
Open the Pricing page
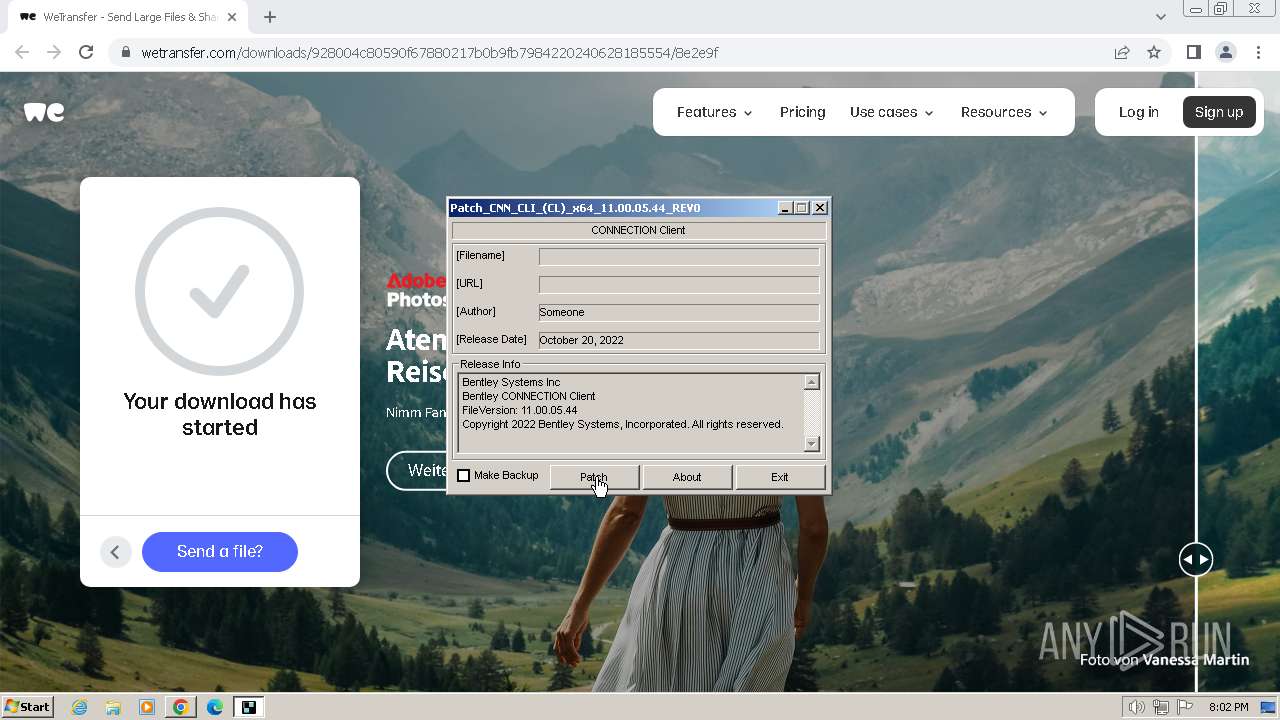pyautogui.click(x=802, y=112)
